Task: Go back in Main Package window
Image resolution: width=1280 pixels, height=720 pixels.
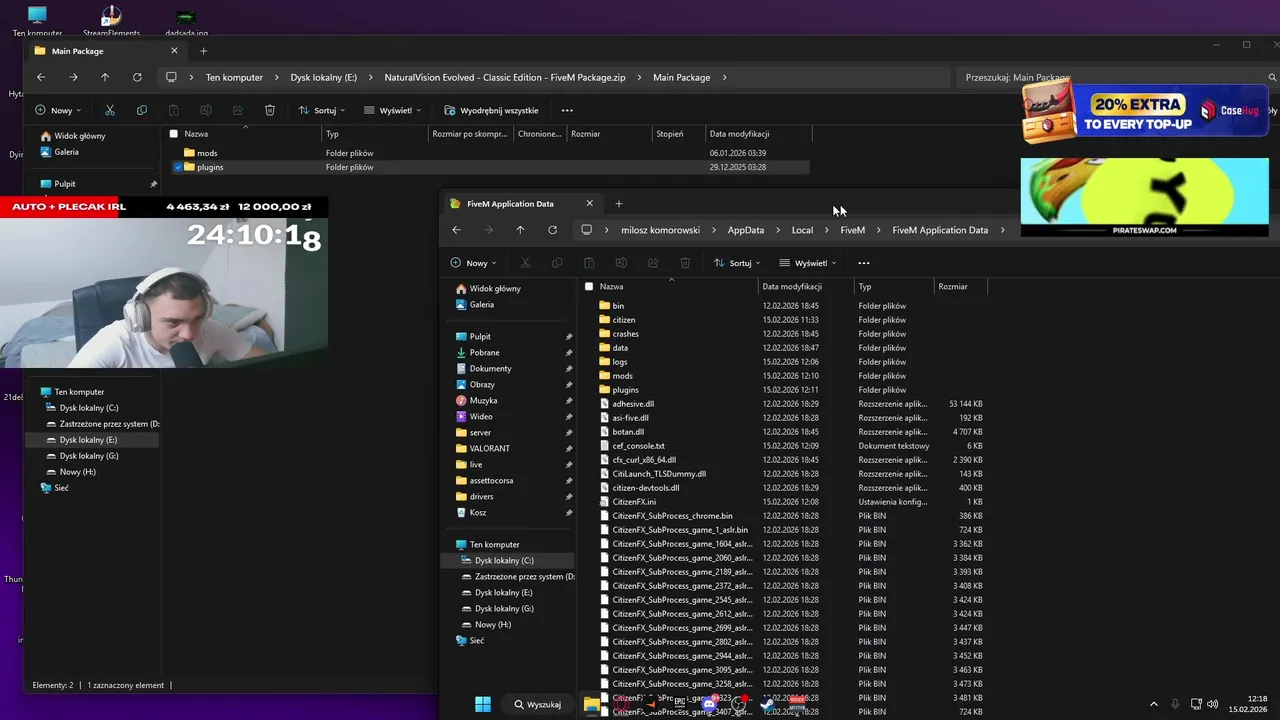Action: [x=41, y=77]
